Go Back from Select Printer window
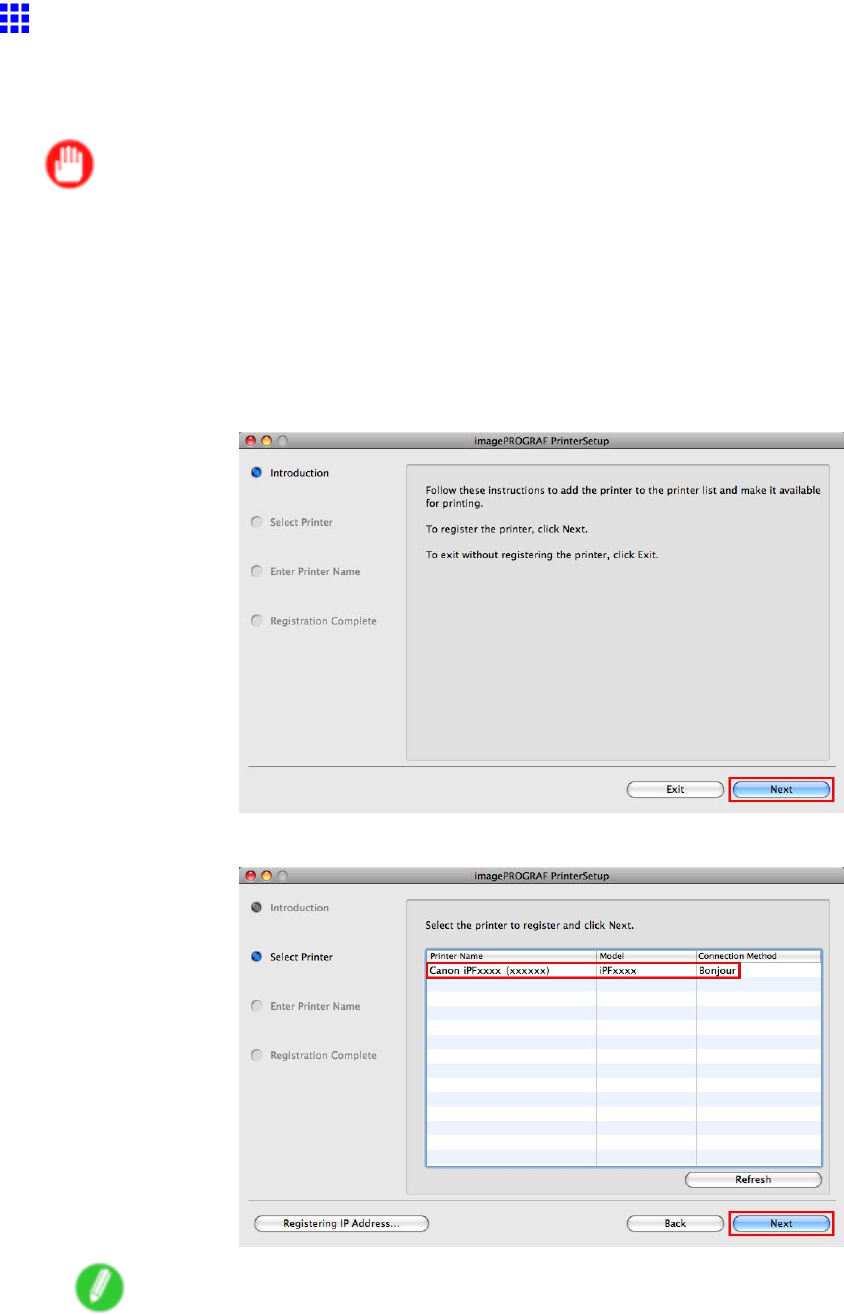The image size is (844, 1315). point(675,1223)
